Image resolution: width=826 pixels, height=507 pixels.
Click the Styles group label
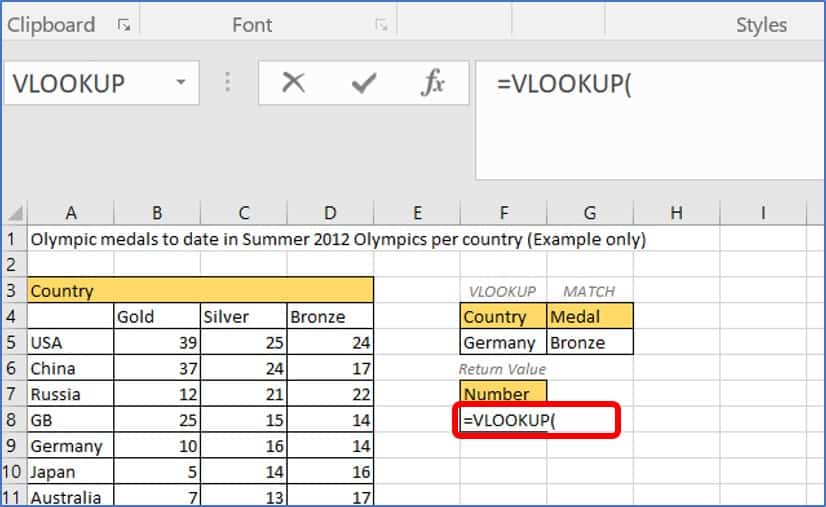[x=761, y=25]
